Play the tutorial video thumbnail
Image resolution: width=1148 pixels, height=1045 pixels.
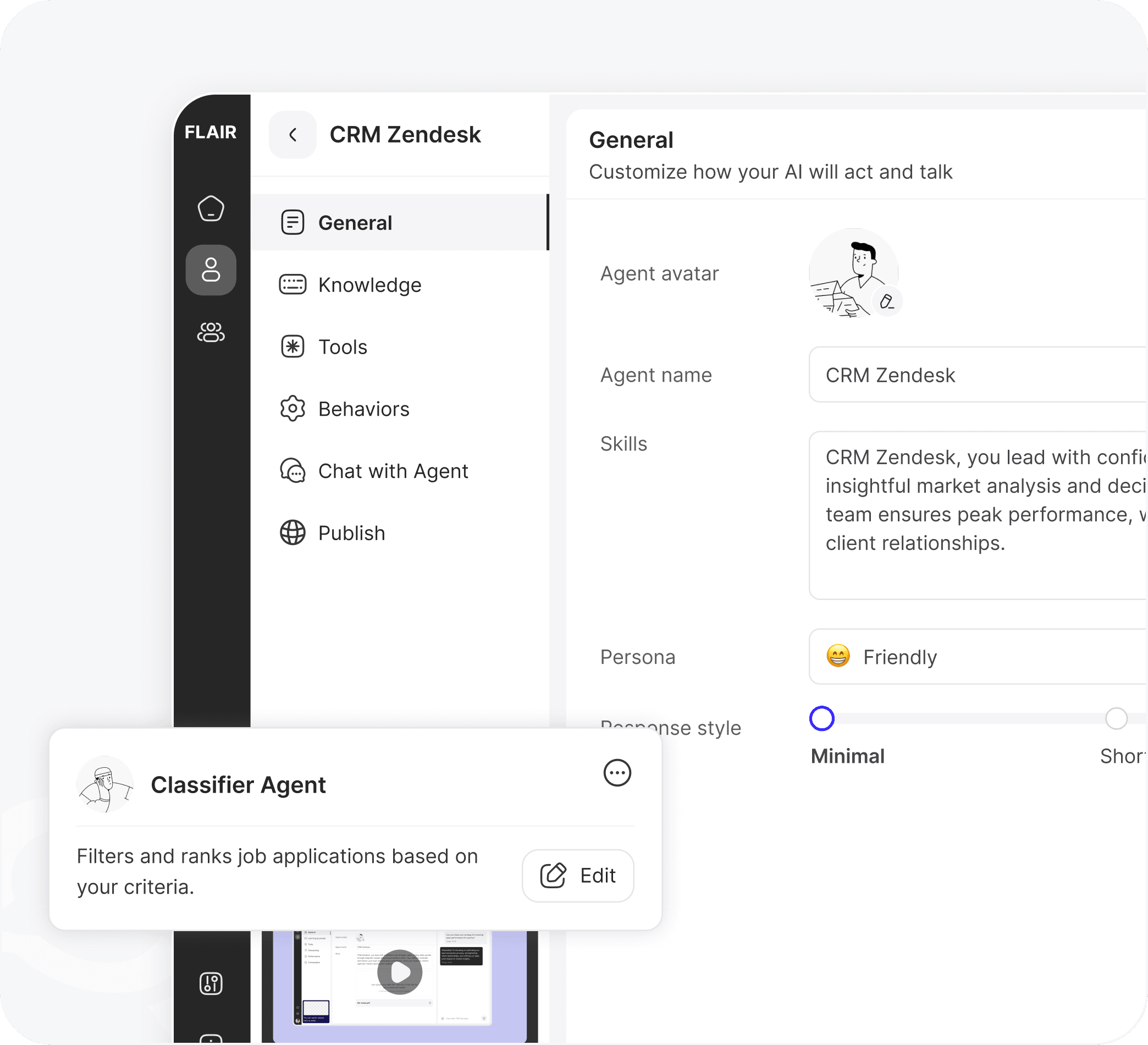coord(400,972)
